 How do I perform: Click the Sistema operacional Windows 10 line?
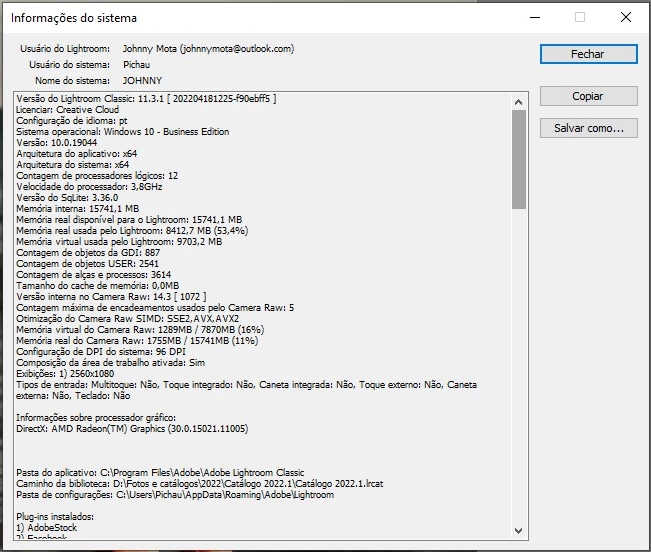(123, 132)
